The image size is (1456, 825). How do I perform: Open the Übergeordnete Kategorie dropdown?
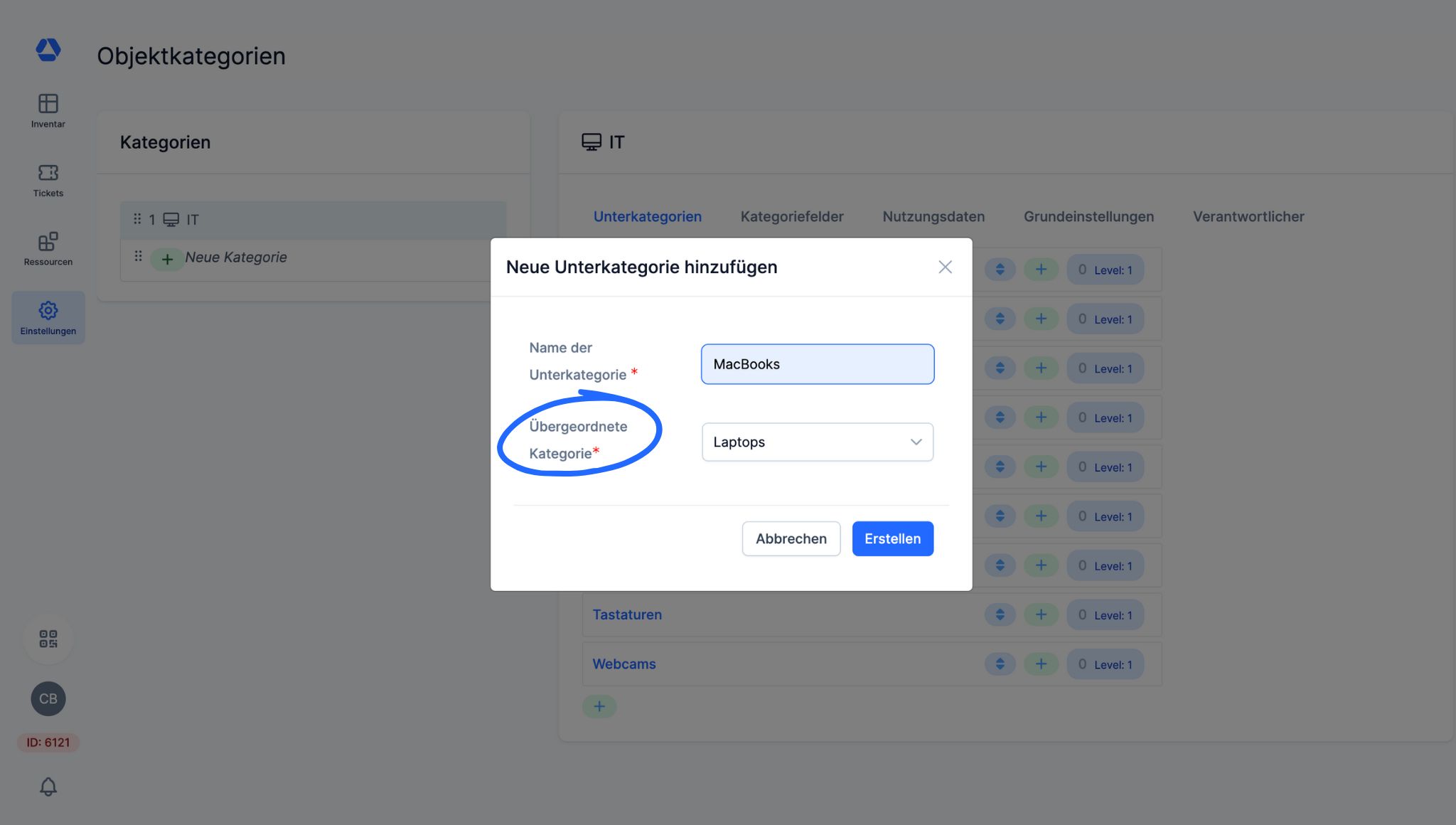[818, 442]
